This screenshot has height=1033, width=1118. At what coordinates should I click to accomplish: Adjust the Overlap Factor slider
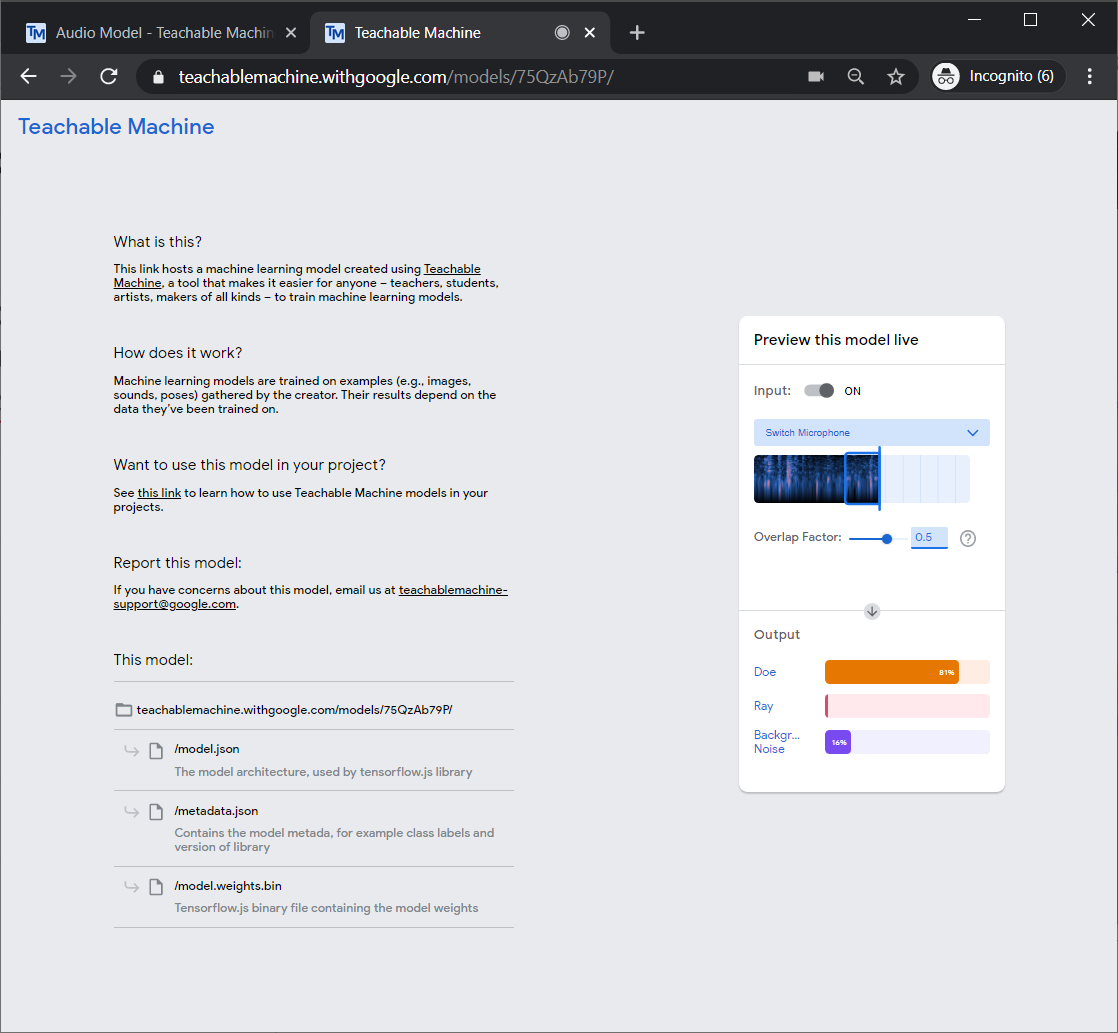pos(878,539)
